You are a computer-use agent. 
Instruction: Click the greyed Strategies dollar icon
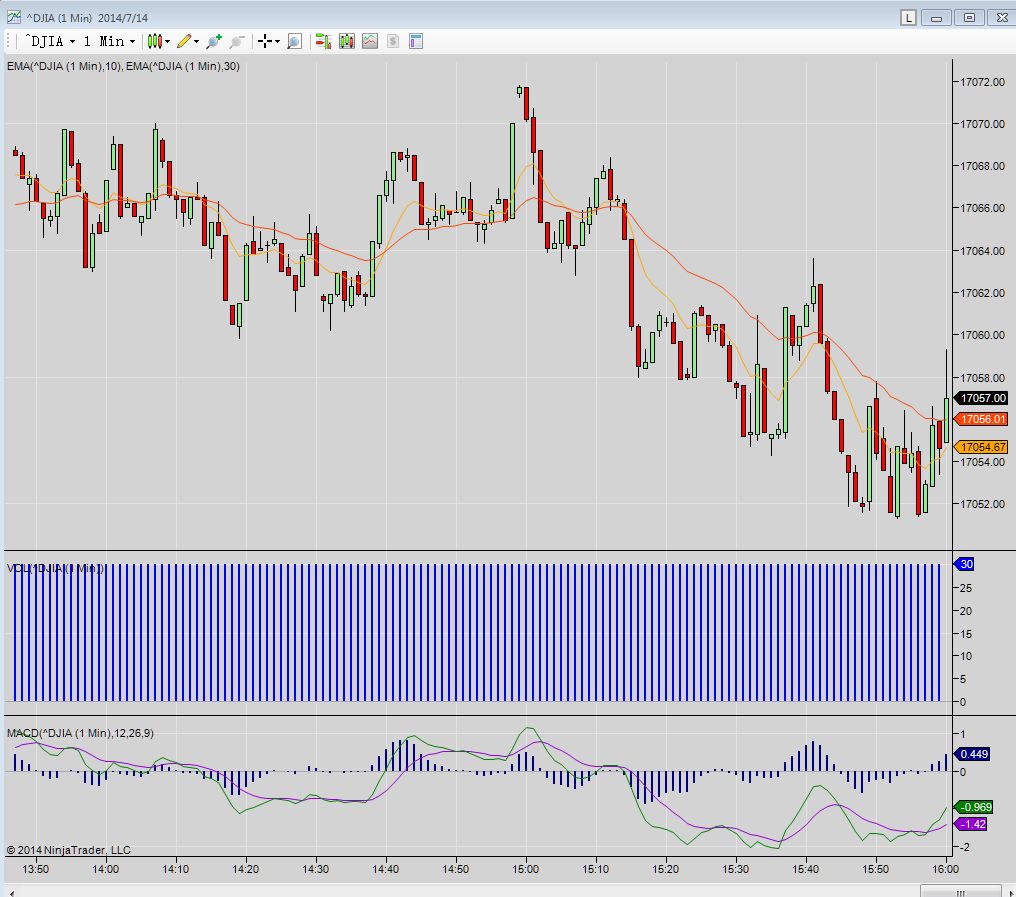(393, 41)
